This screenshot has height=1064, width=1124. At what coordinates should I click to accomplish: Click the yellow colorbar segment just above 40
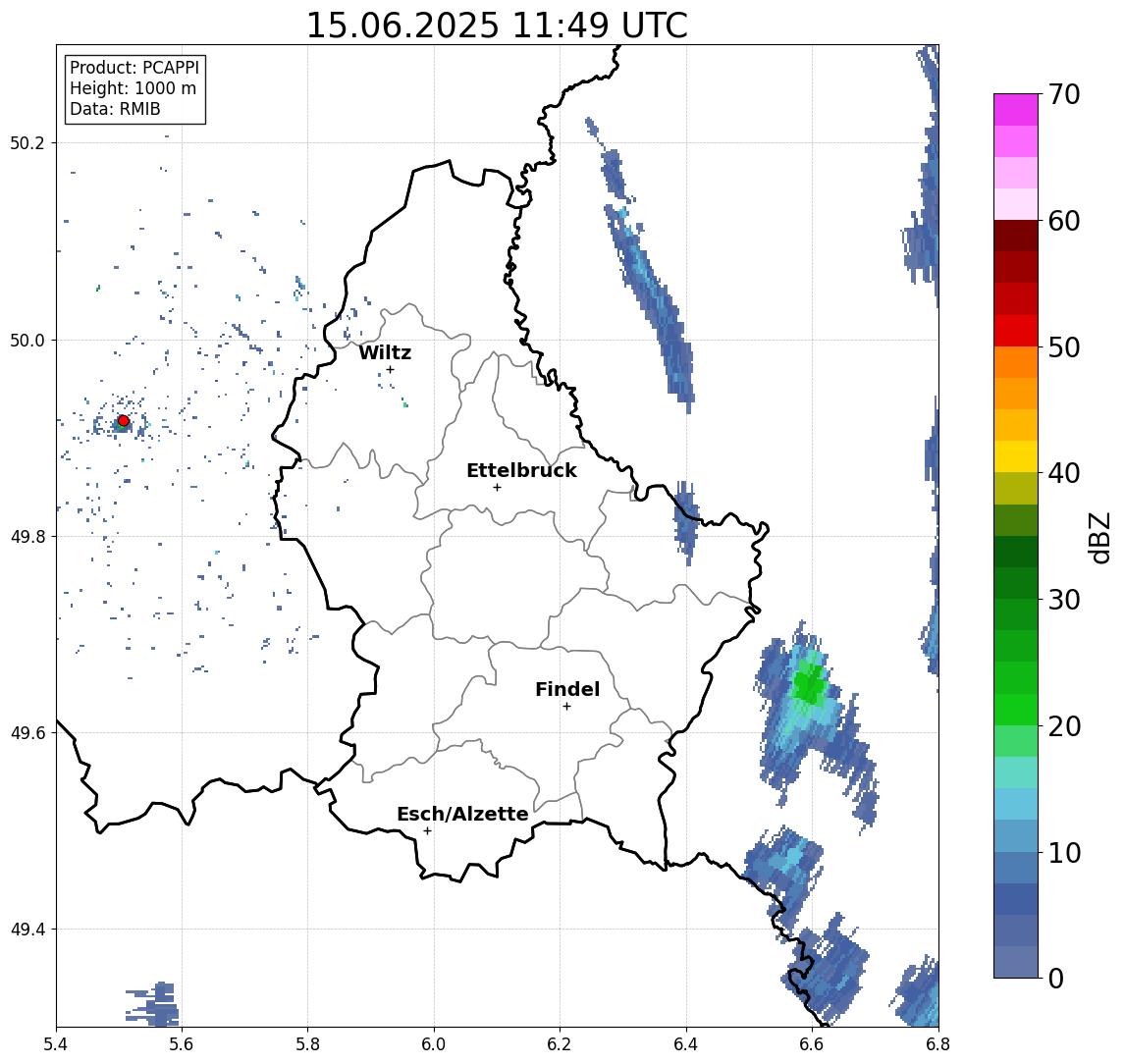tap(1016, 456)
